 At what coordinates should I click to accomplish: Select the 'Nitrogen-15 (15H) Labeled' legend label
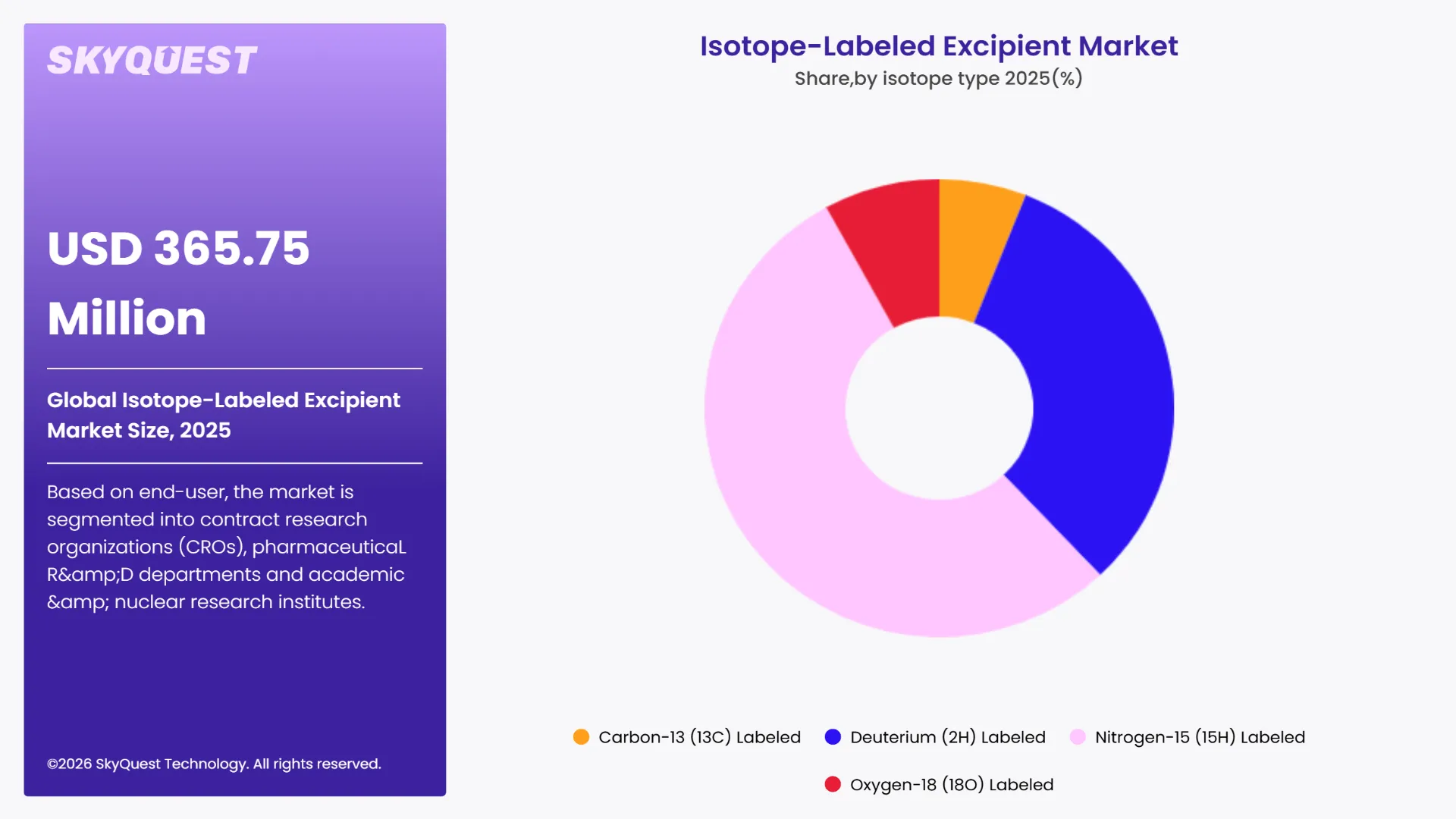1200,737
